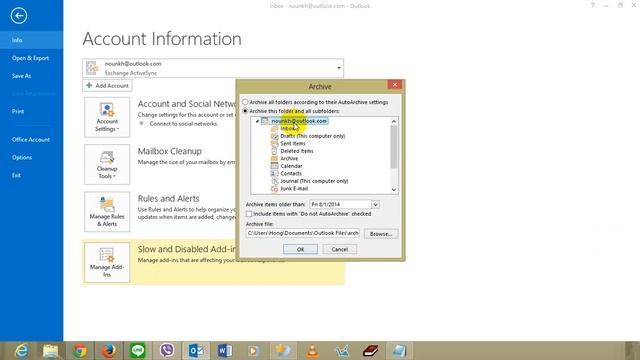Viewport: 640px width, 360px height.
Task: Open the red book app in the taskbar
Action: [x=370, y=351]
